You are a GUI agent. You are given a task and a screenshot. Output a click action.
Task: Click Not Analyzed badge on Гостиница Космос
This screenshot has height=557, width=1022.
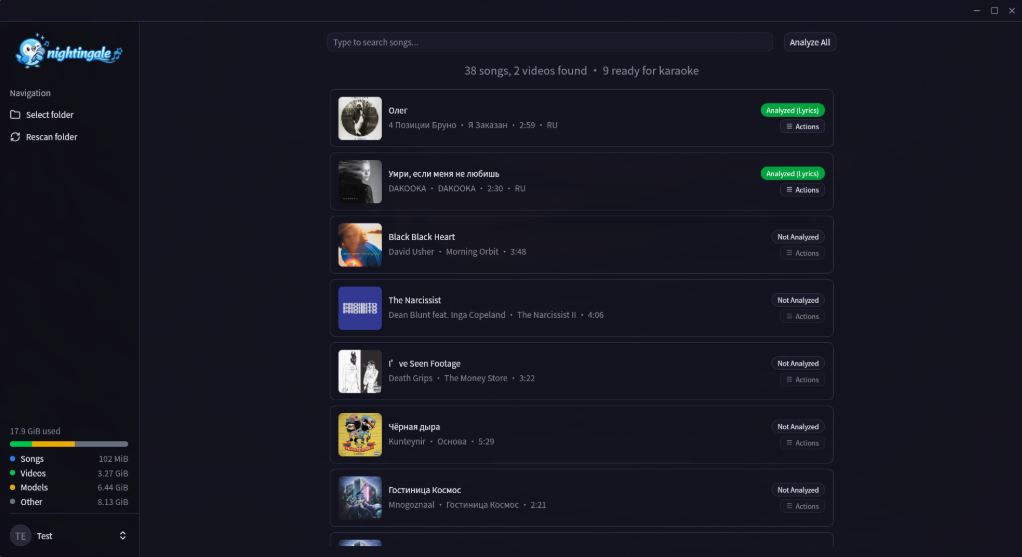pyautogui.click(x=798, y=489)
